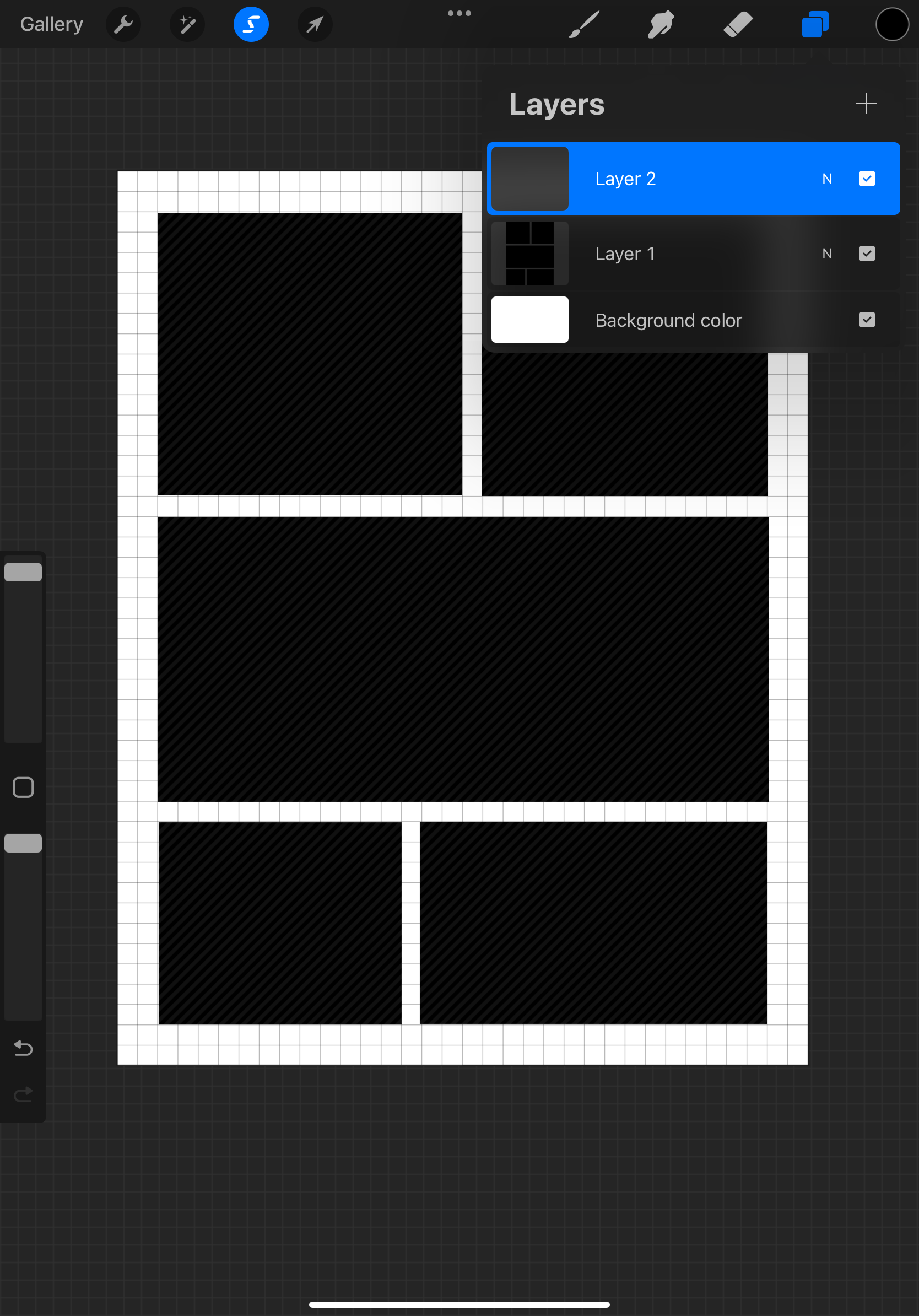Expand the selection options via three dots

click(x=459, y=13)
